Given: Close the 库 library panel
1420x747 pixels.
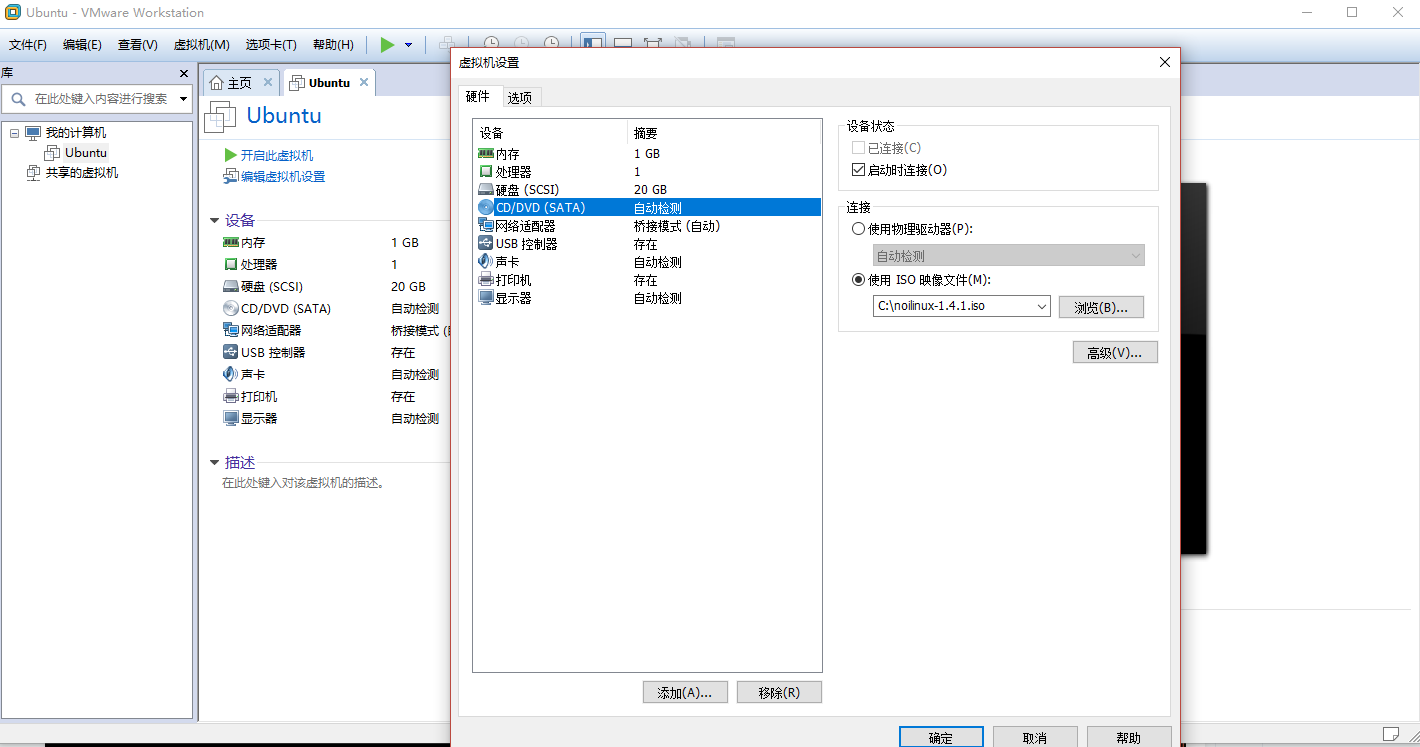Looking at the screenshot, I should [x=183, y=74].
